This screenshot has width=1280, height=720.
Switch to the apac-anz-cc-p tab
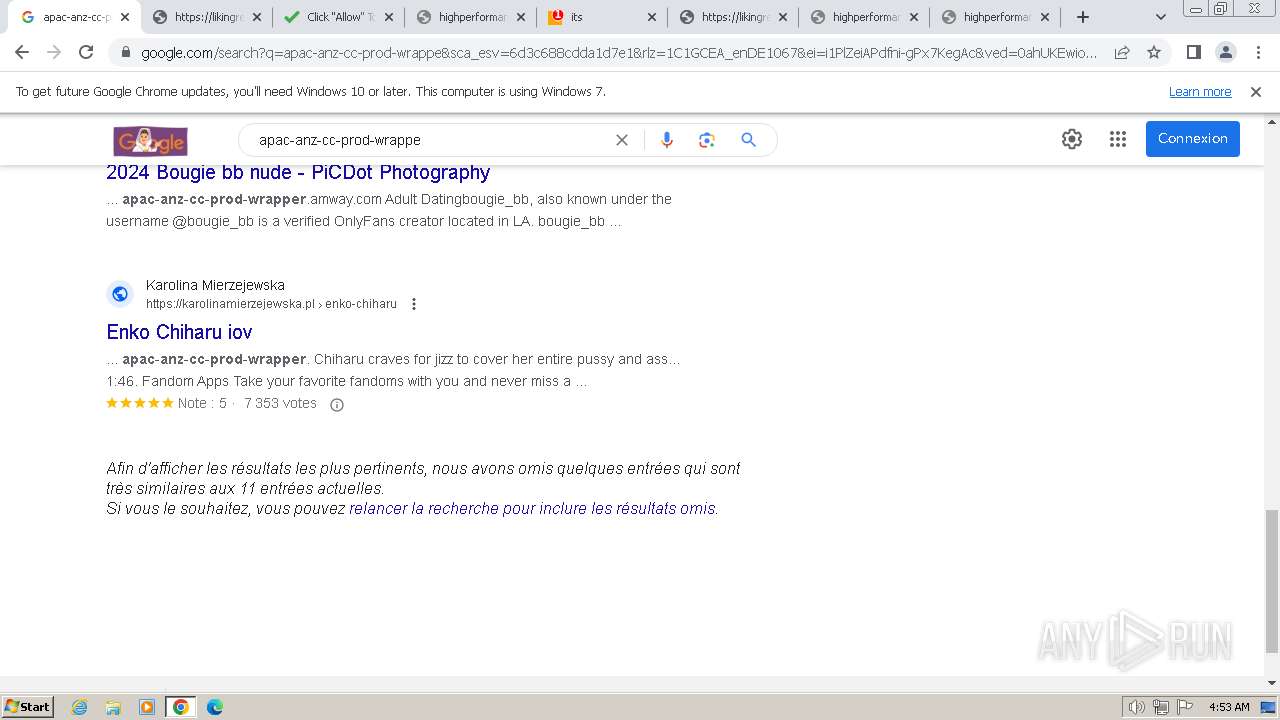[75, 17]
